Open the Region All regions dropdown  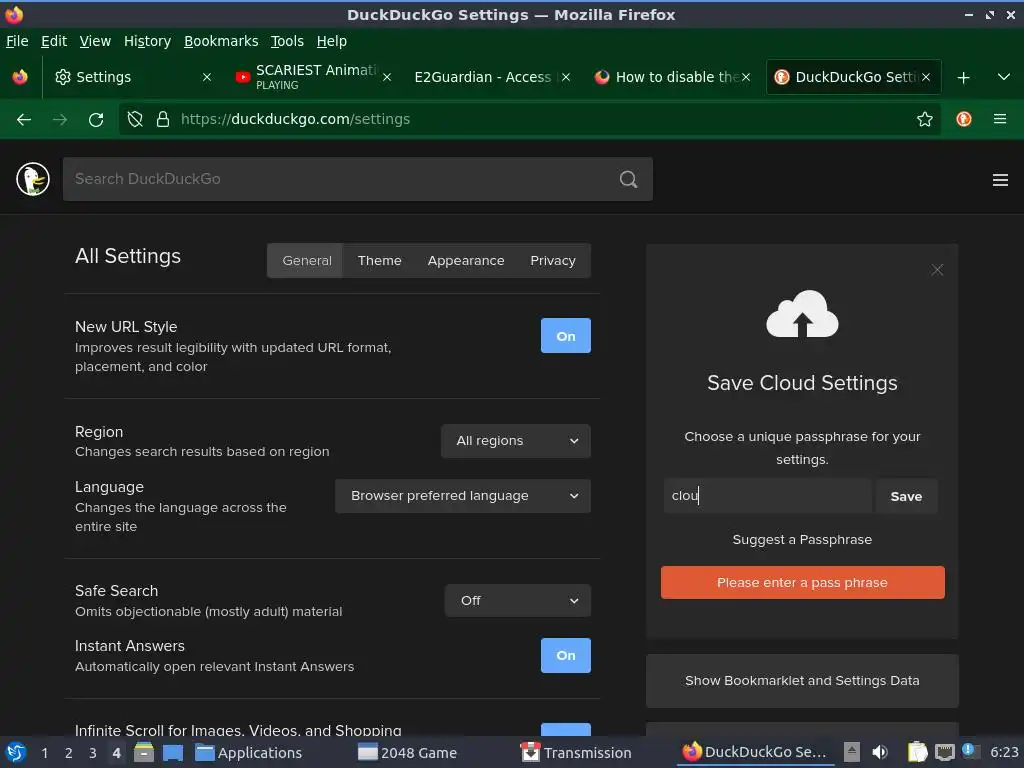[516, 441]
